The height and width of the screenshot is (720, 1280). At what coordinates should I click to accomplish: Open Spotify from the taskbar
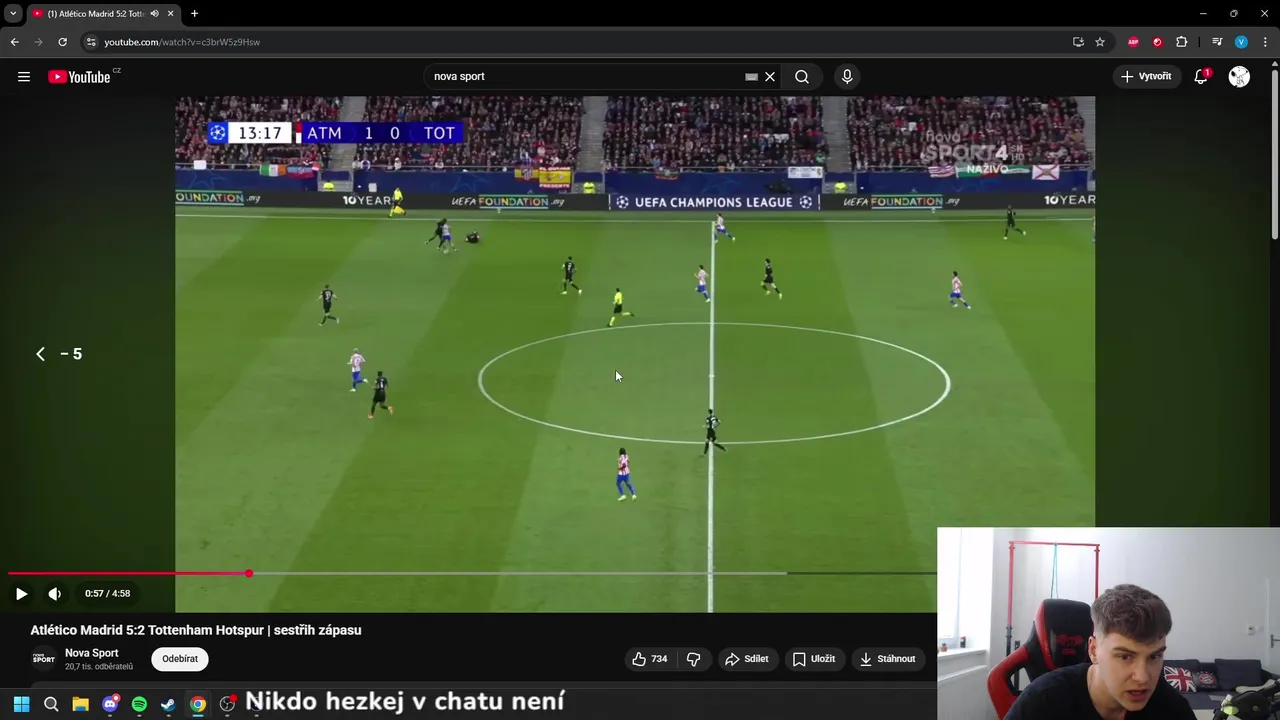point(139,704)
